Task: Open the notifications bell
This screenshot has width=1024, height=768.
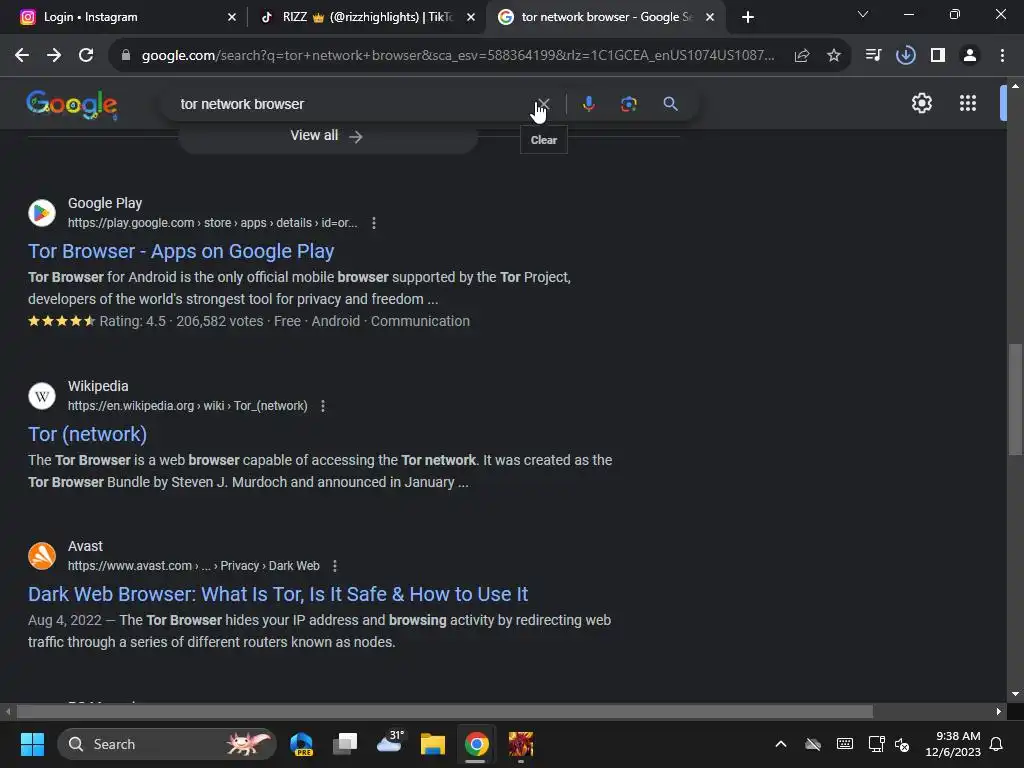Action: (996, 744)
